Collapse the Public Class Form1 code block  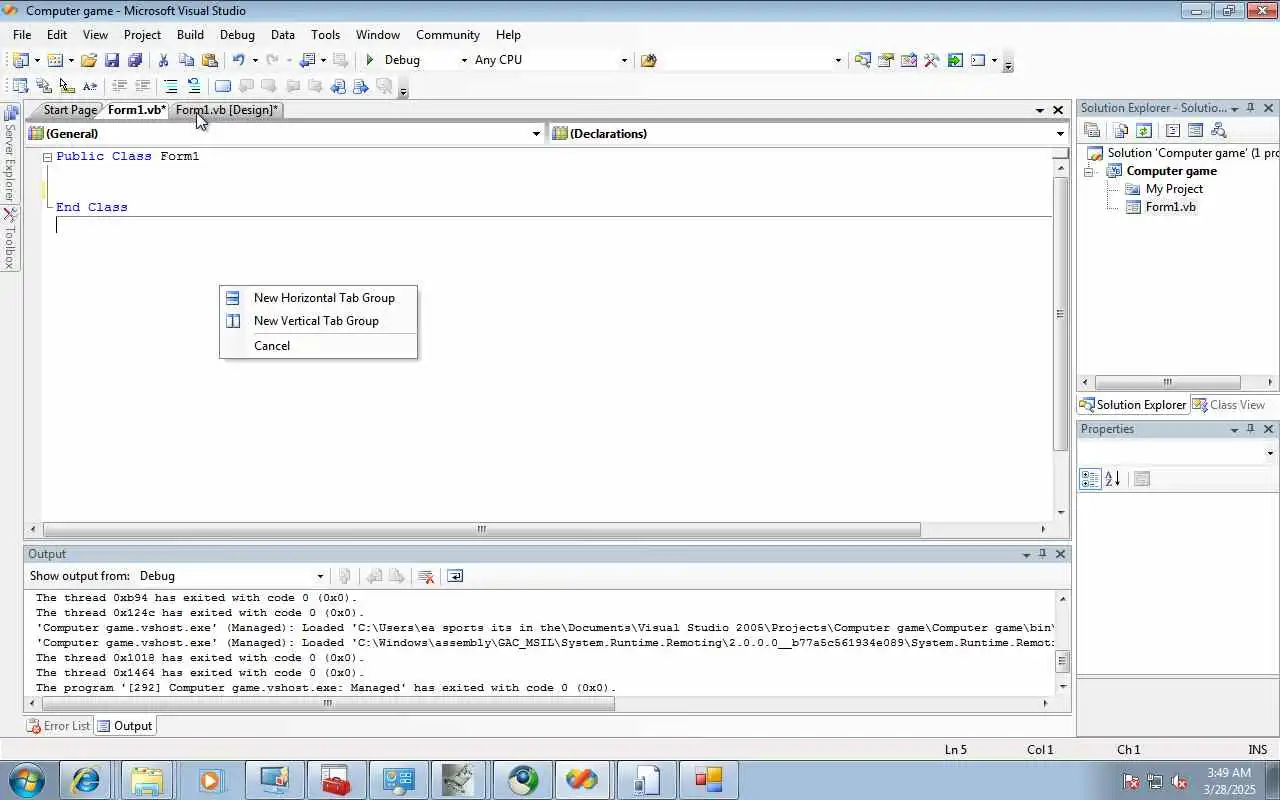pyautogui.click(x=47, y=157)
